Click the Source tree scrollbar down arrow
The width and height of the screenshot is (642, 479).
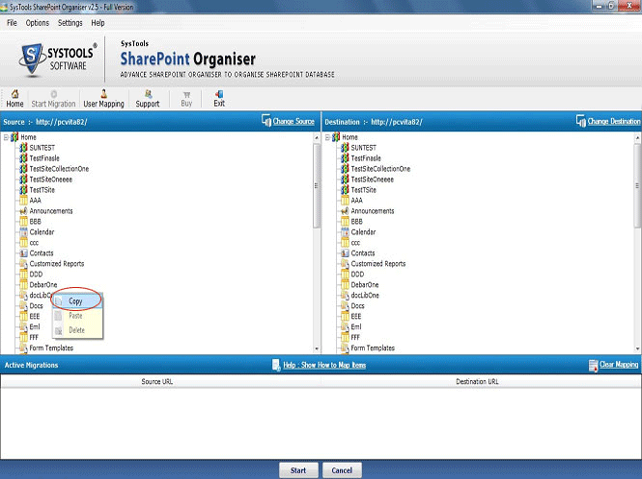316,349
